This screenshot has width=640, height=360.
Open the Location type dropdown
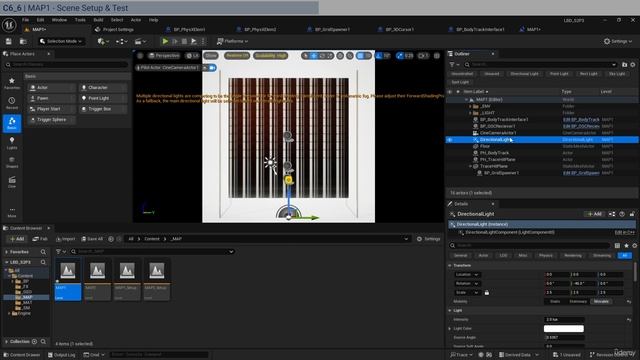coord(467,275)
